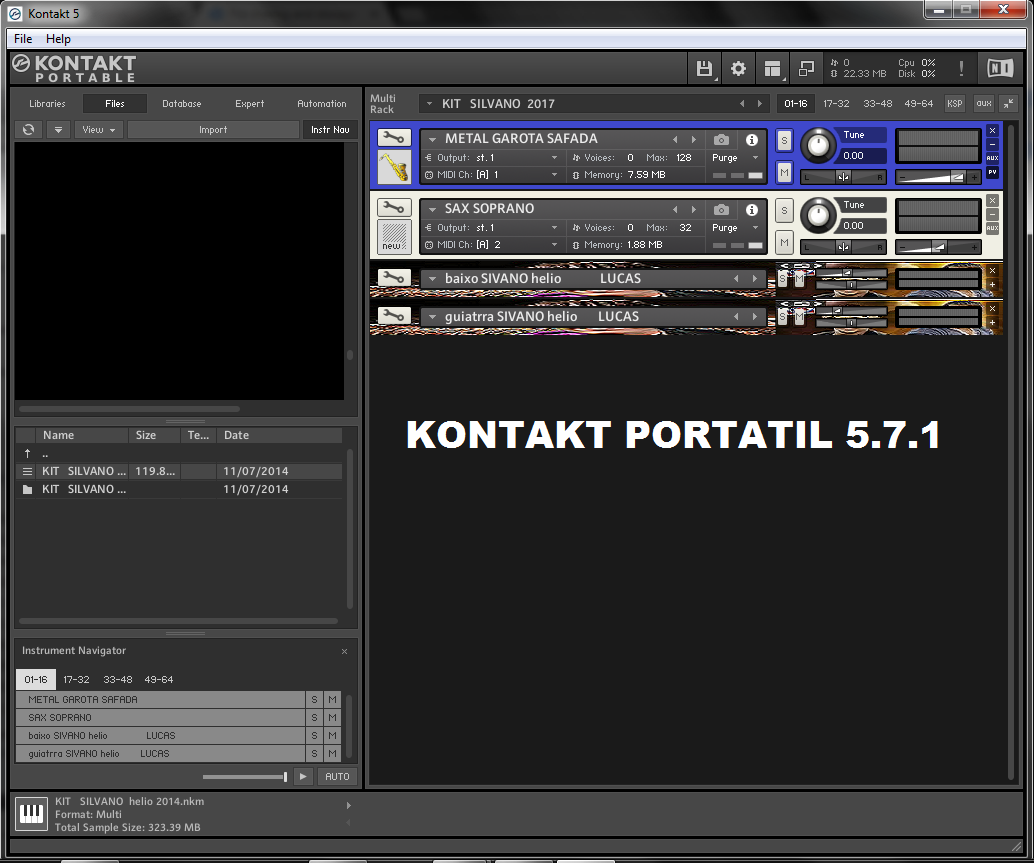Remove SAX SOPRANO instrument with X
The image size is (1034, 863).
pyautogui.click(x=992, y=200)
